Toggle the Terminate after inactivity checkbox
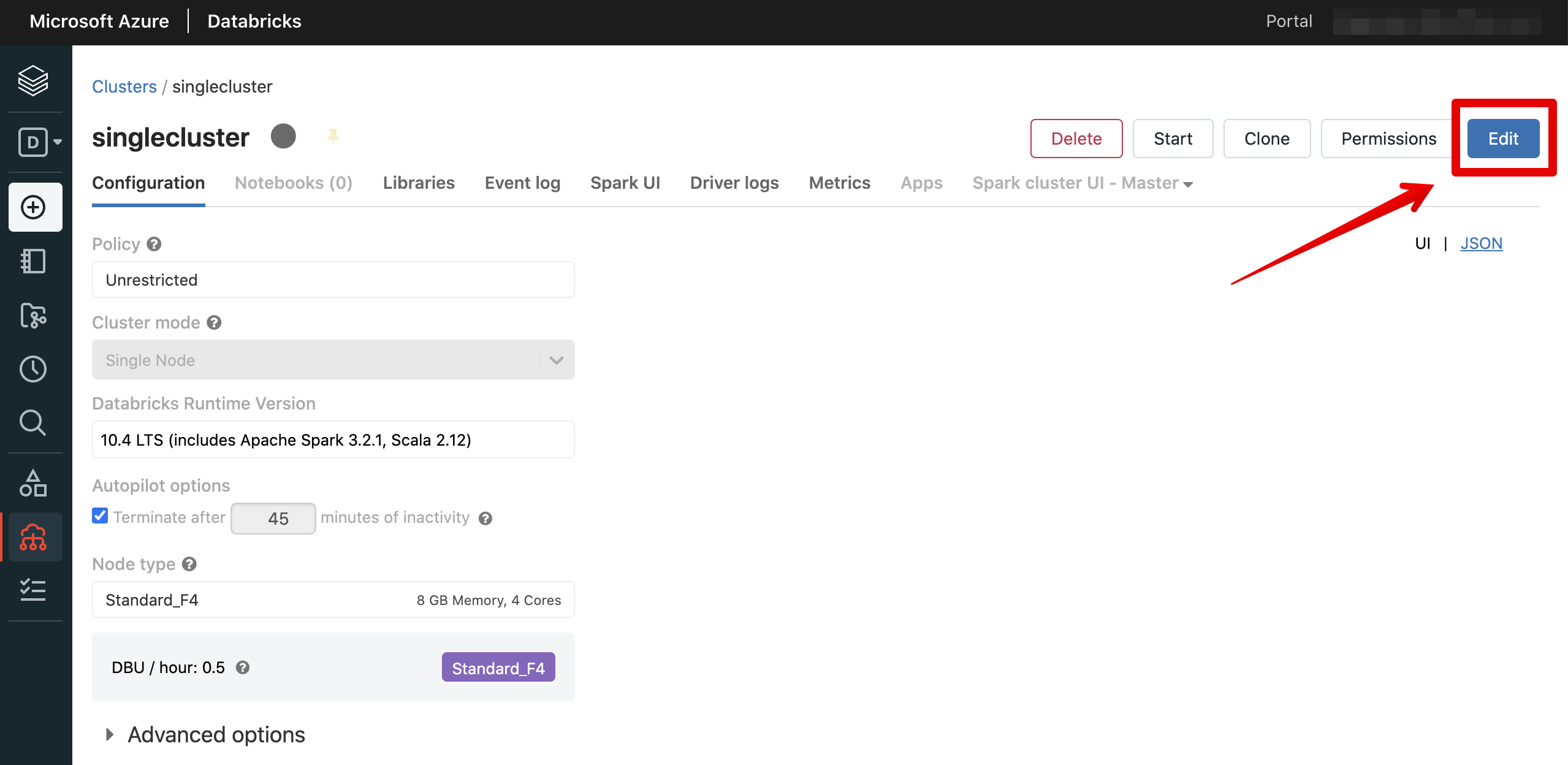 tap(100, 516)
